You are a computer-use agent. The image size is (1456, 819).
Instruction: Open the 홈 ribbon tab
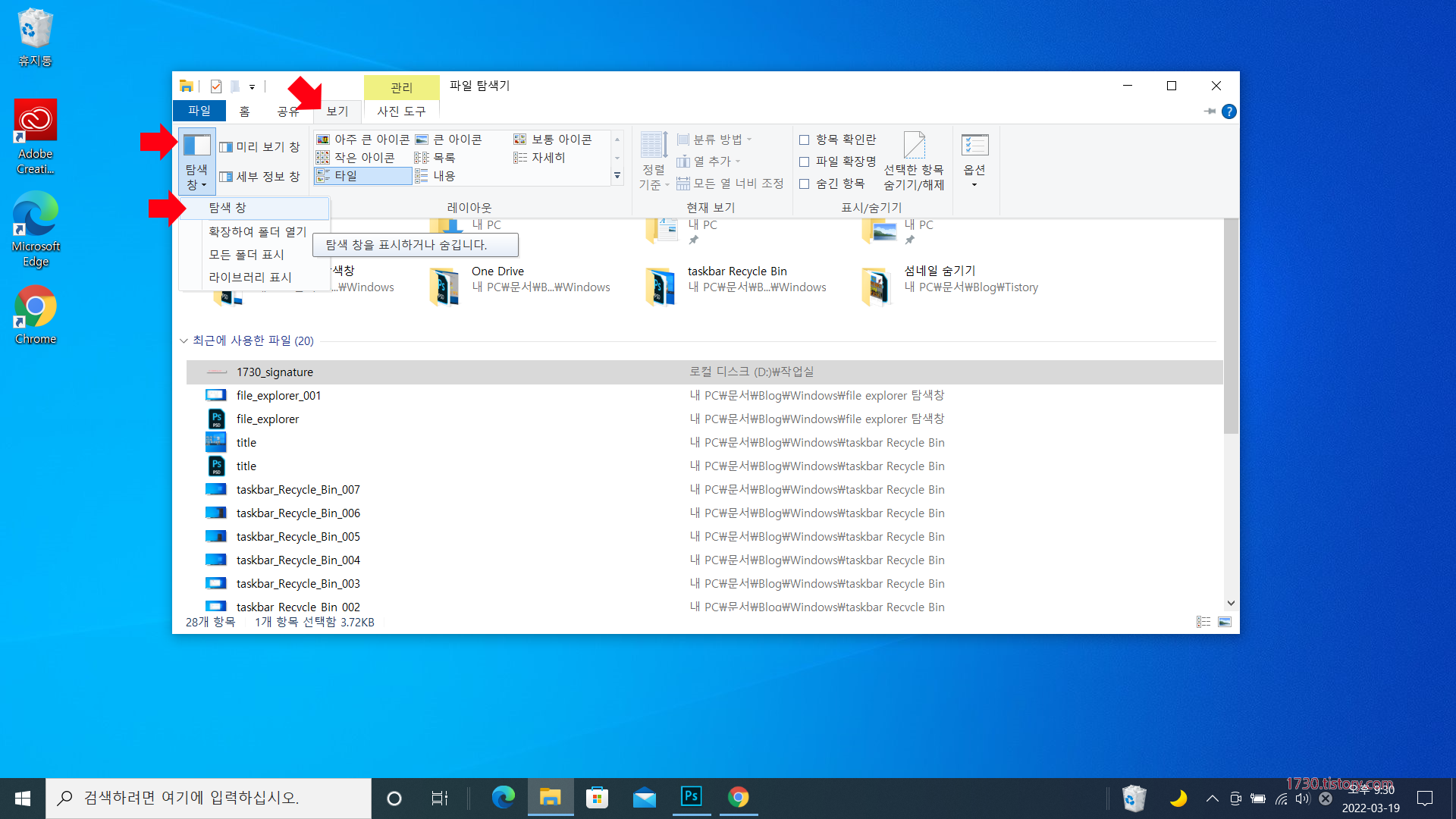pyautogui.click(x=244, y=111)
